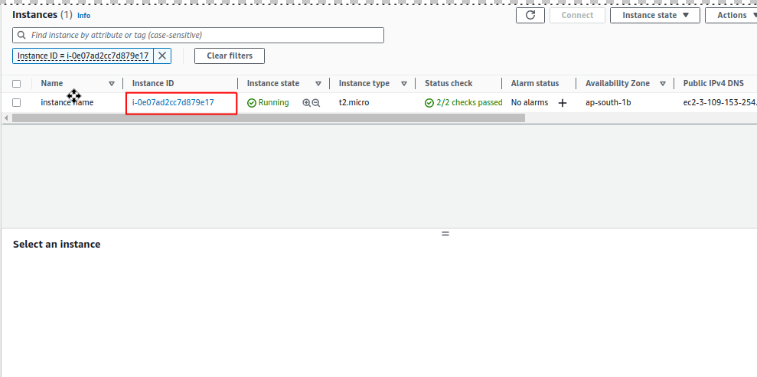Click the t2.micro instance type cell
This screenshot has height=377, width=757.
click(354, 102)
